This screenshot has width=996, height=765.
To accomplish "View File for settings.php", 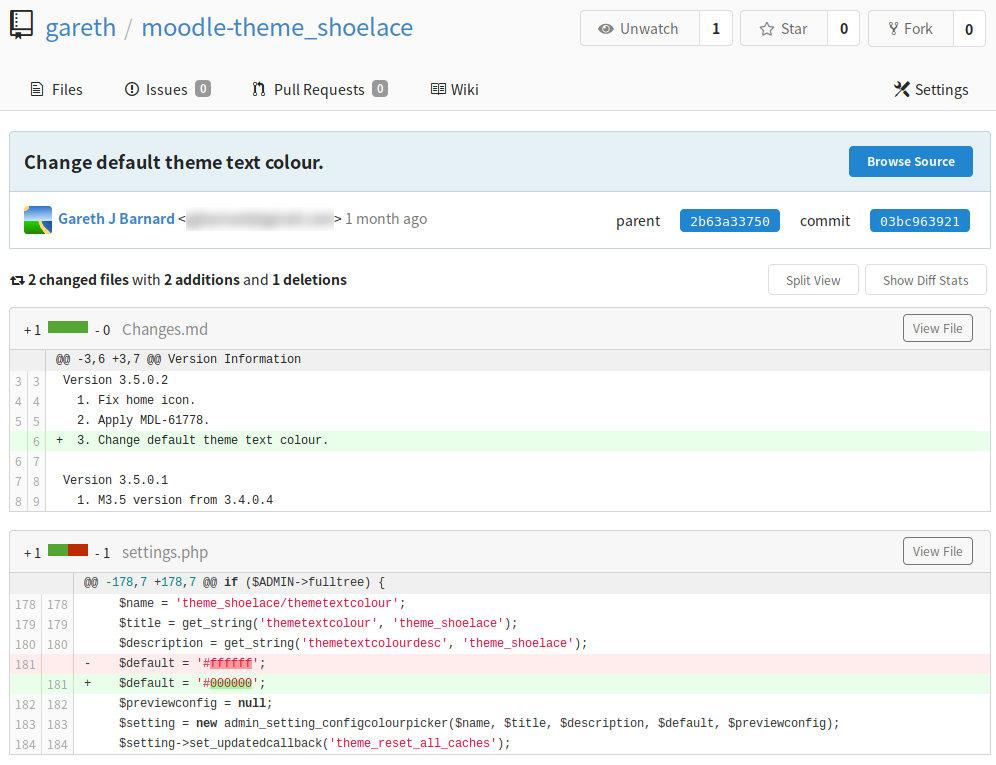I will tap(937, 551).
